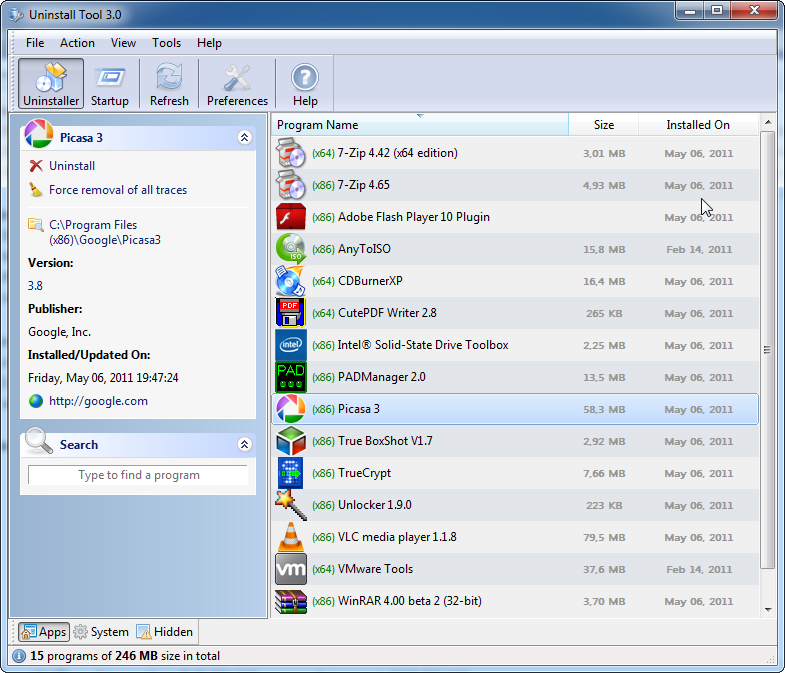Click the Uninstall link for Picasa 3

pyautogui.click(x=72, y=166)
